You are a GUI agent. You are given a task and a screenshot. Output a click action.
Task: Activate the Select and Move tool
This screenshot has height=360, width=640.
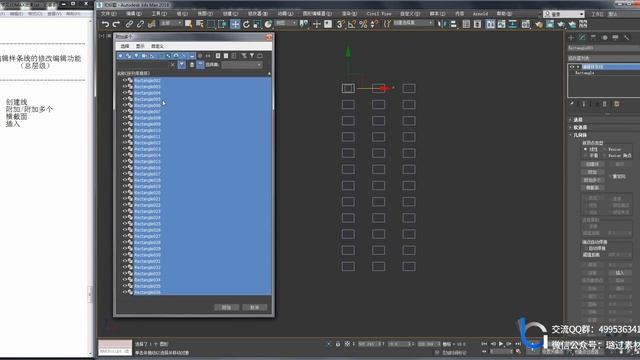(x=235, y=24)
